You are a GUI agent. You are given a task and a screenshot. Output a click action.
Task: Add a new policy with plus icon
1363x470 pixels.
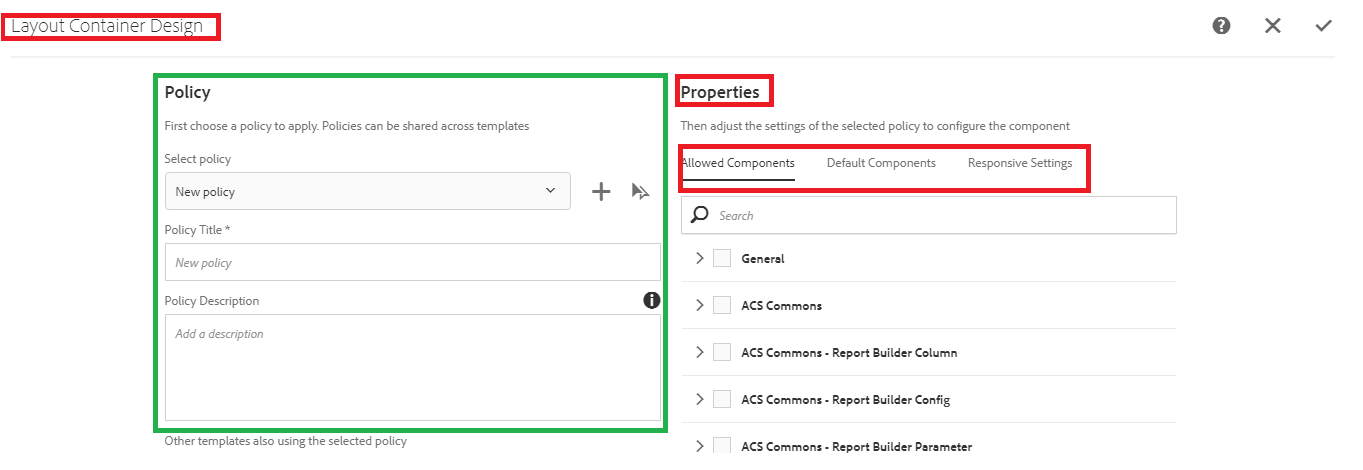point(601,192)
